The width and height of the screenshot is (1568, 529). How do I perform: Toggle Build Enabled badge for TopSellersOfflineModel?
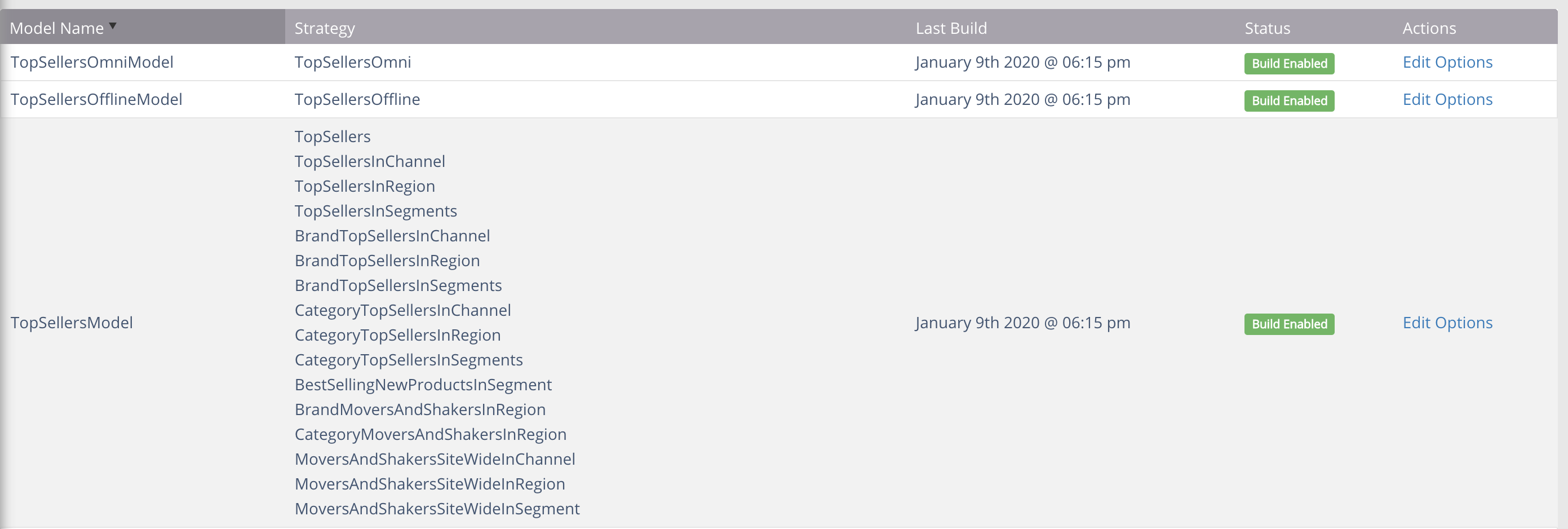(1288, 100)
